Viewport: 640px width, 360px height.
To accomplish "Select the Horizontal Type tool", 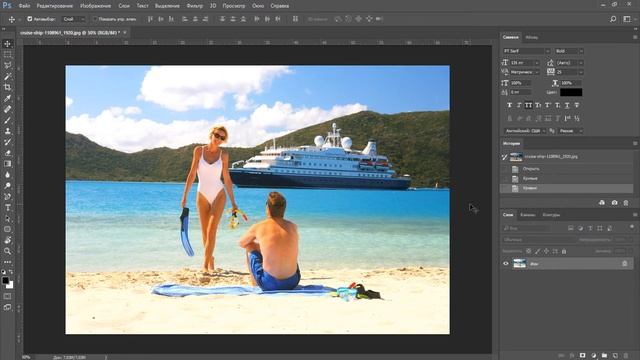I will point(7,208).
